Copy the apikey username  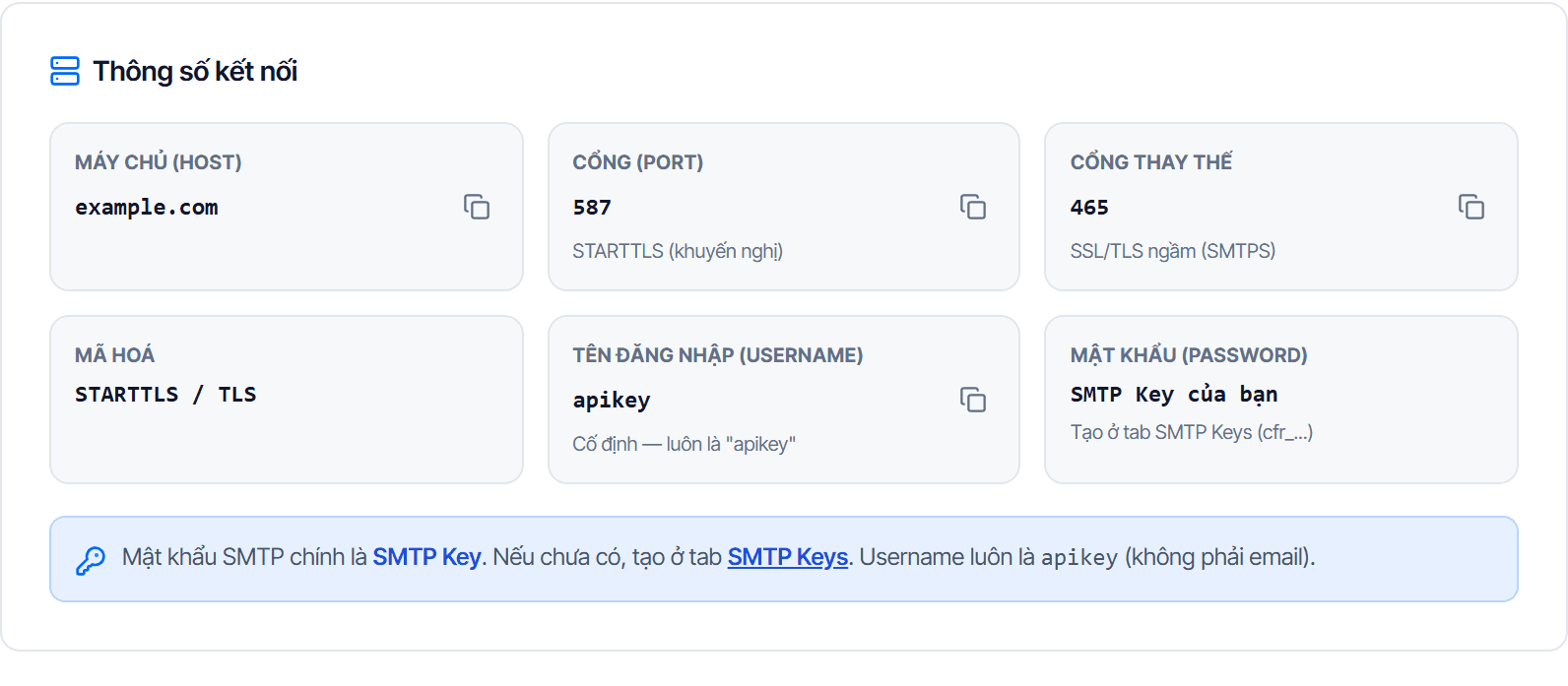click(973, 400)
